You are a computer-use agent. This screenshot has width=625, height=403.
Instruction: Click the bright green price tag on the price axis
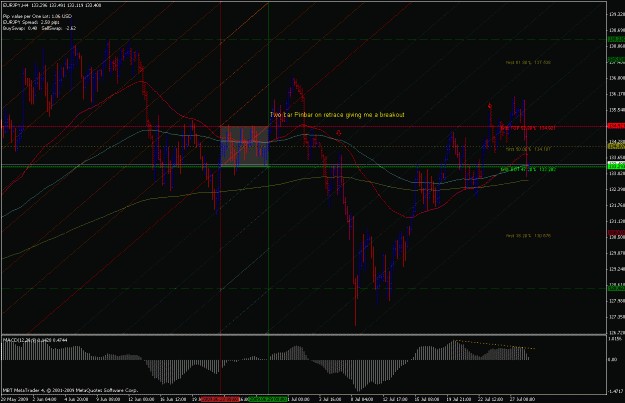click(616, 165)
